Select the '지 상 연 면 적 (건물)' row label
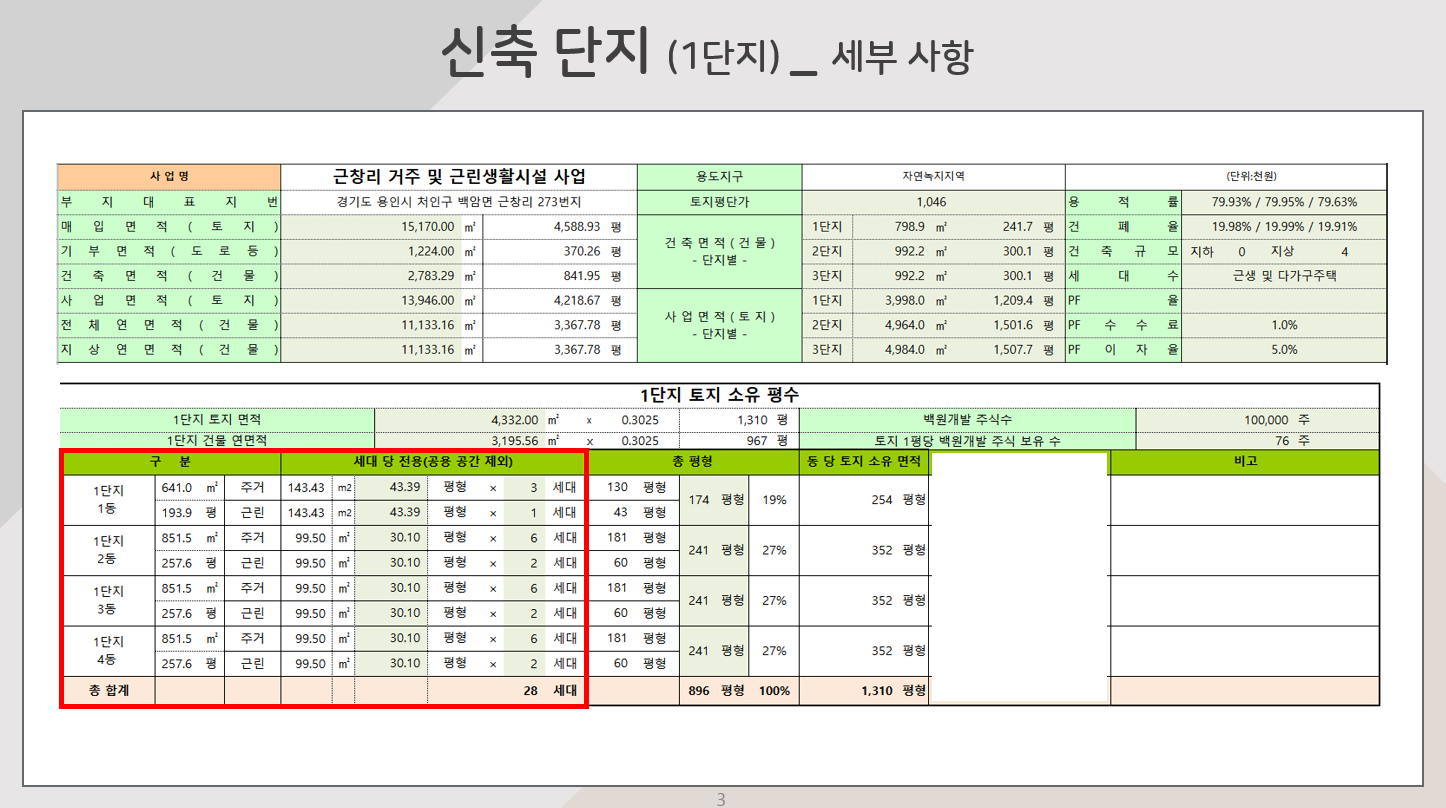This screenshot has width=1446, height=808. 169,350
